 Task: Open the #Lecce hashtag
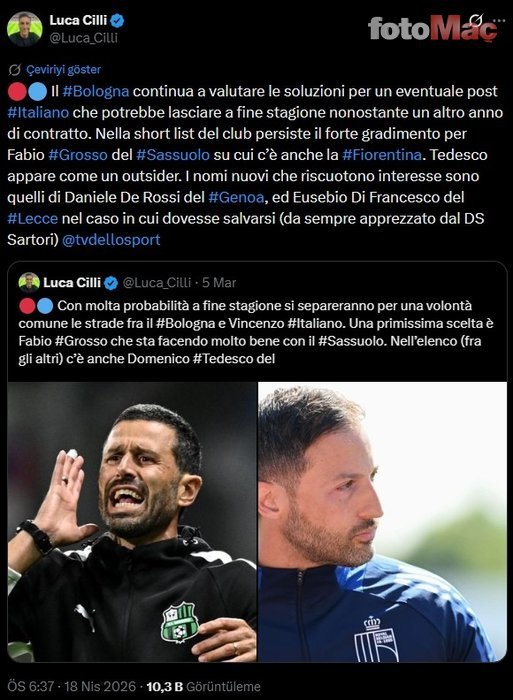coord(33,218)
